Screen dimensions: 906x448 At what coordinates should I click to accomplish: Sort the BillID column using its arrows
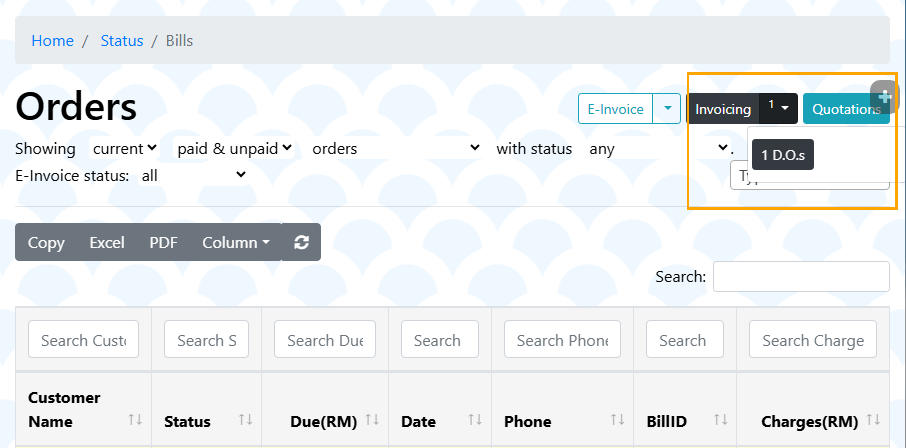click(720, 420)
